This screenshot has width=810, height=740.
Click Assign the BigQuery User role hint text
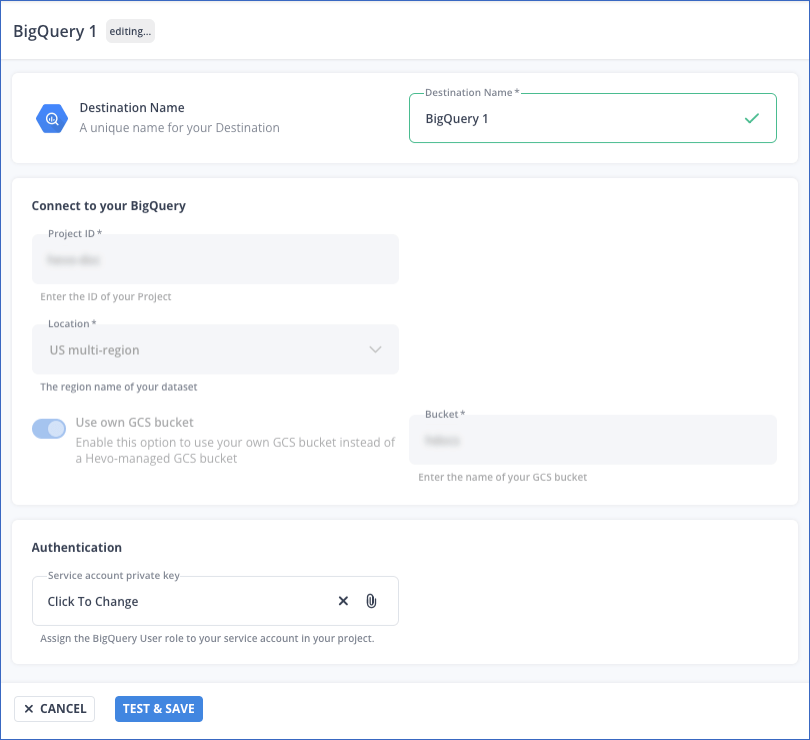point(207,638)
